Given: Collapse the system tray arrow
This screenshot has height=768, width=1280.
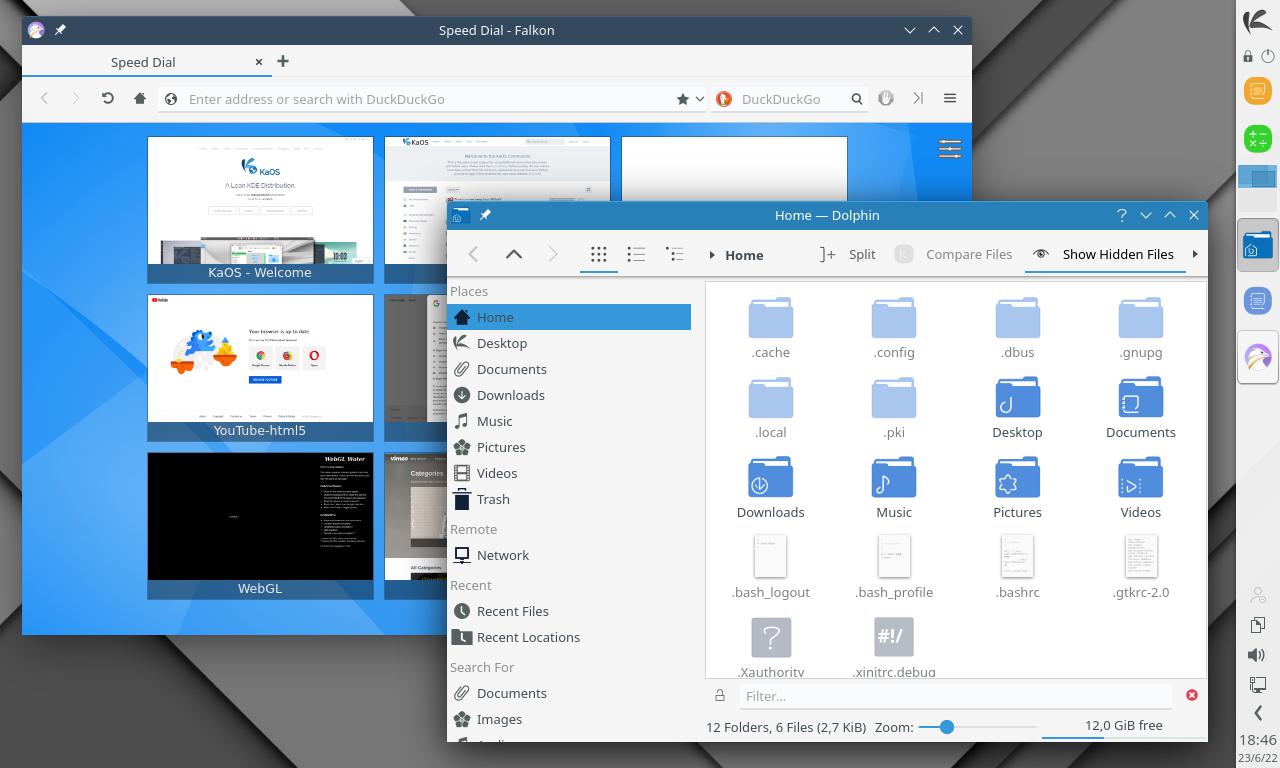Looking at the screenshot, I should [1258, 713].
